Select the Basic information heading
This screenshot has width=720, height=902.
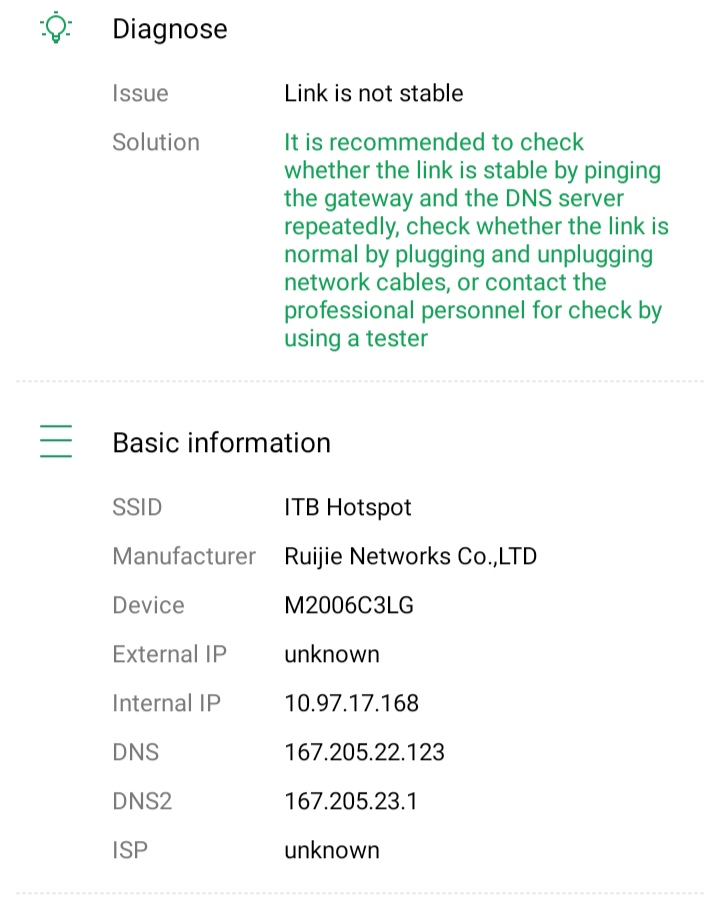221,443
